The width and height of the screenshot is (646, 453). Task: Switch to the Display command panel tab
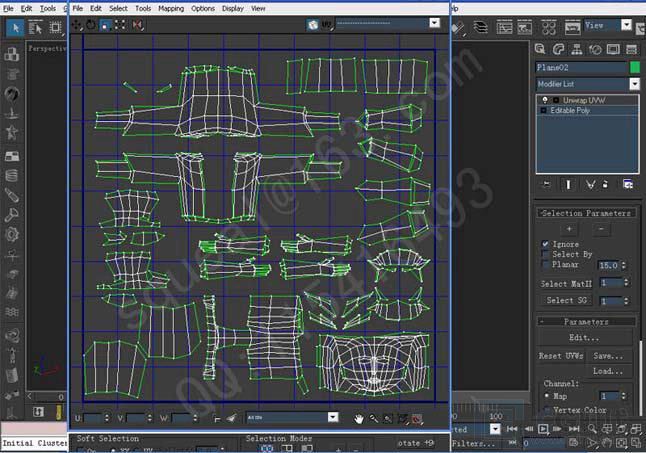[613, 49]
